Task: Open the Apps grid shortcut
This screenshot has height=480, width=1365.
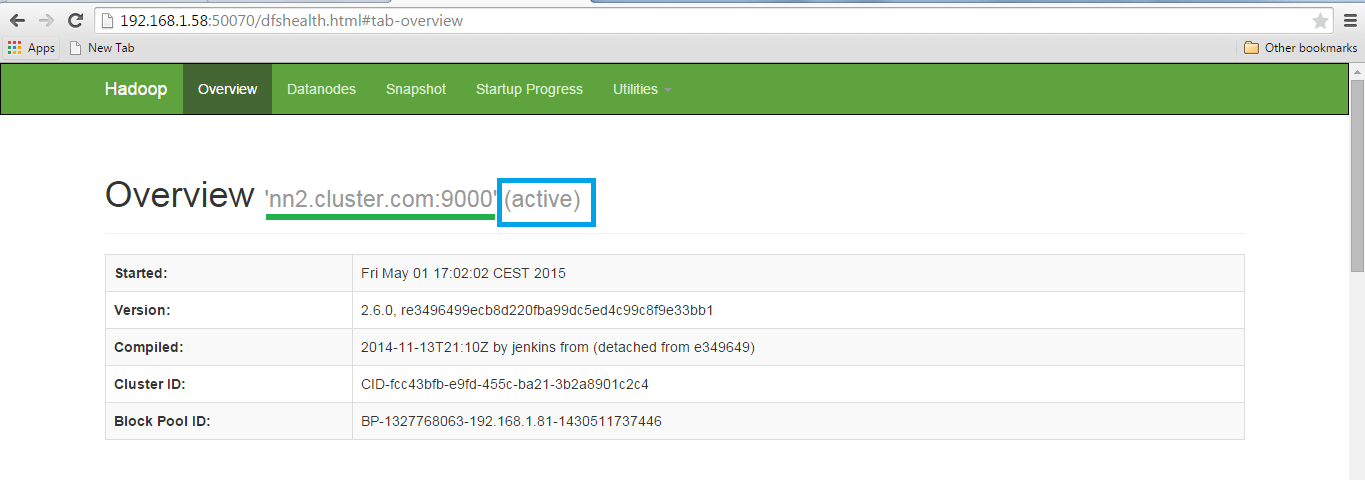Action: tap(31, 48)
